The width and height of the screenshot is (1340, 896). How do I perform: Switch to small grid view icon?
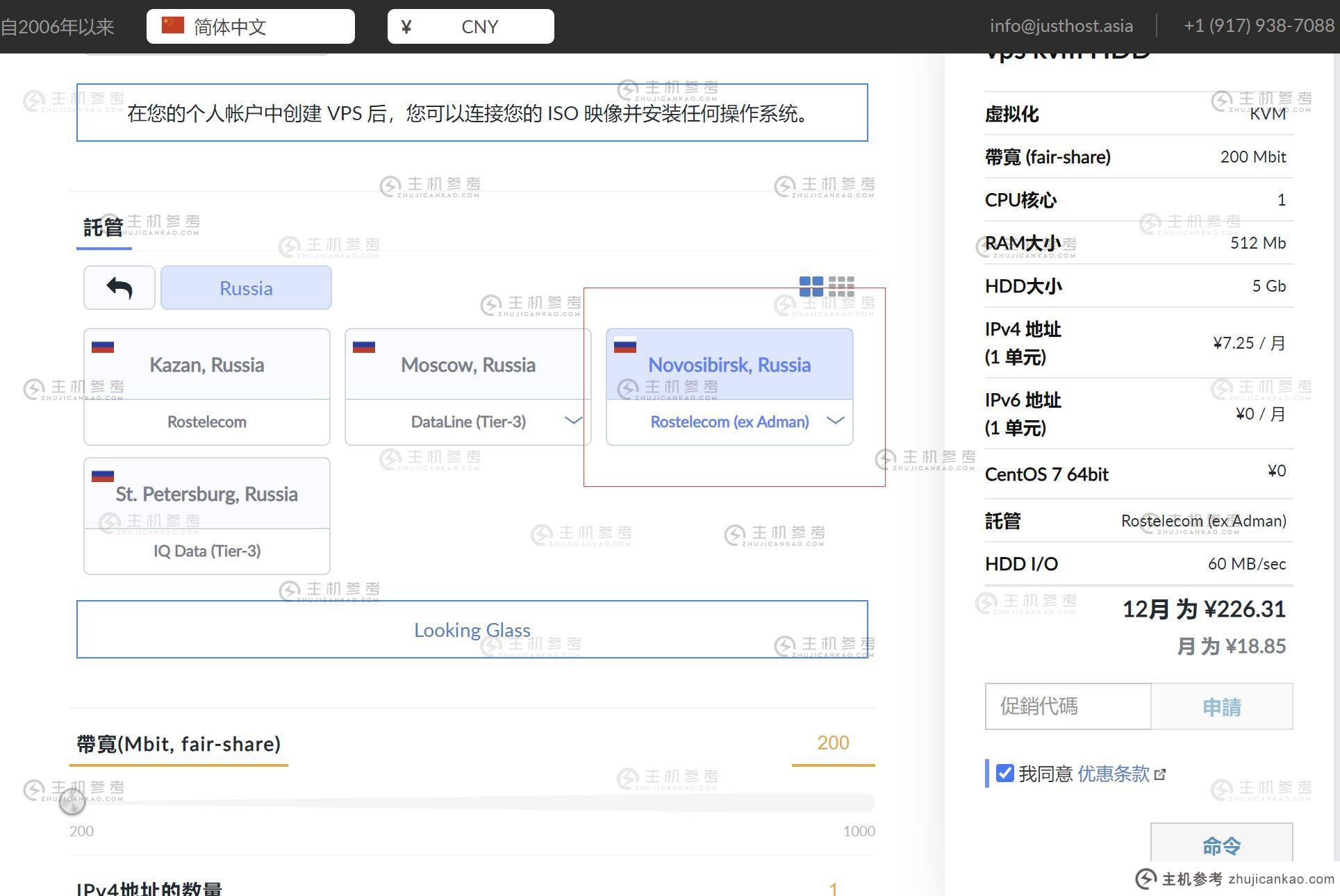[841, 286]
